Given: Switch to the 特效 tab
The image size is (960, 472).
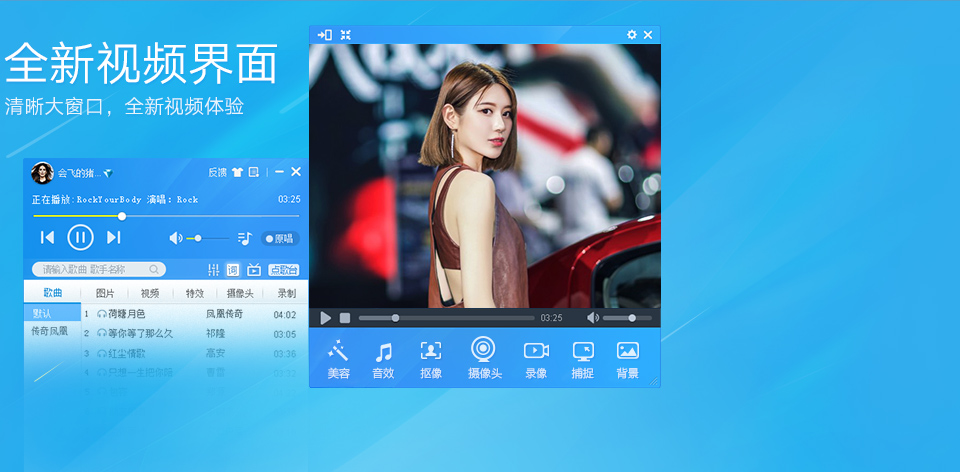Looking at the screenshot, I should click(x=195, y=293).
